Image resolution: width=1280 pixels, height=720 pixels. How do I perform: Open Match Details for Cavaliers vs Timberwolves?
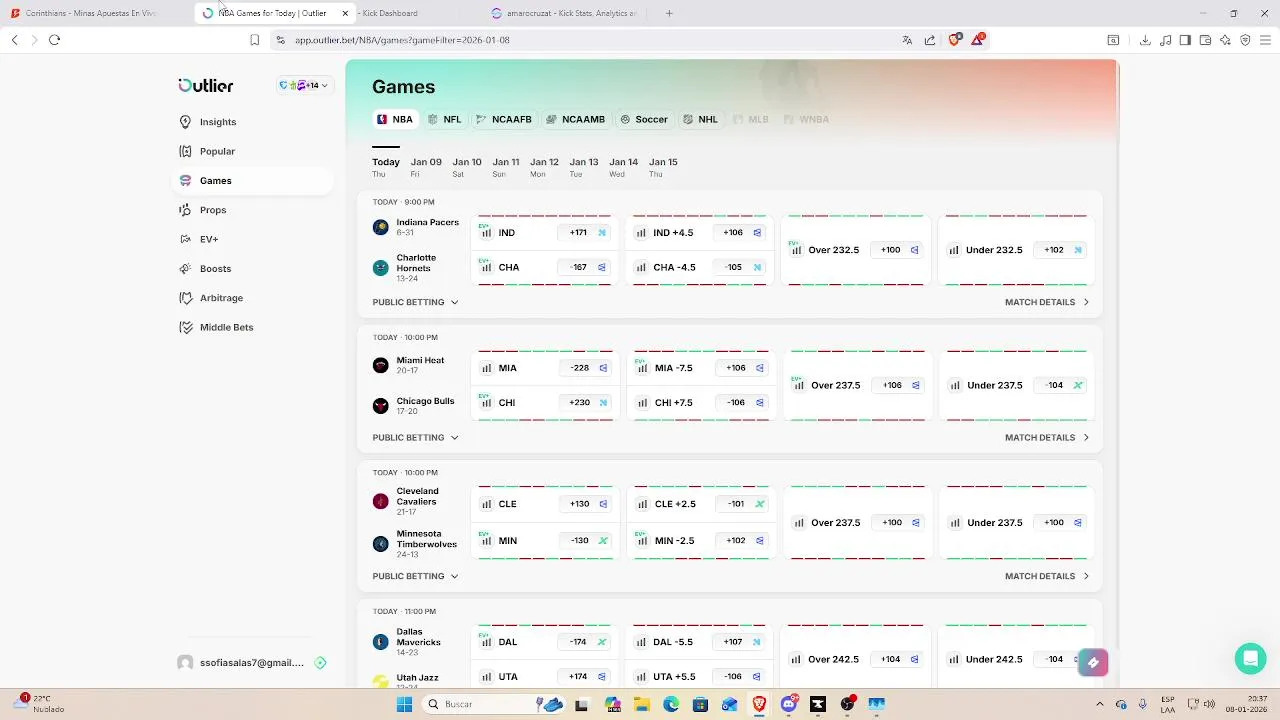(x=1047, y=576)
